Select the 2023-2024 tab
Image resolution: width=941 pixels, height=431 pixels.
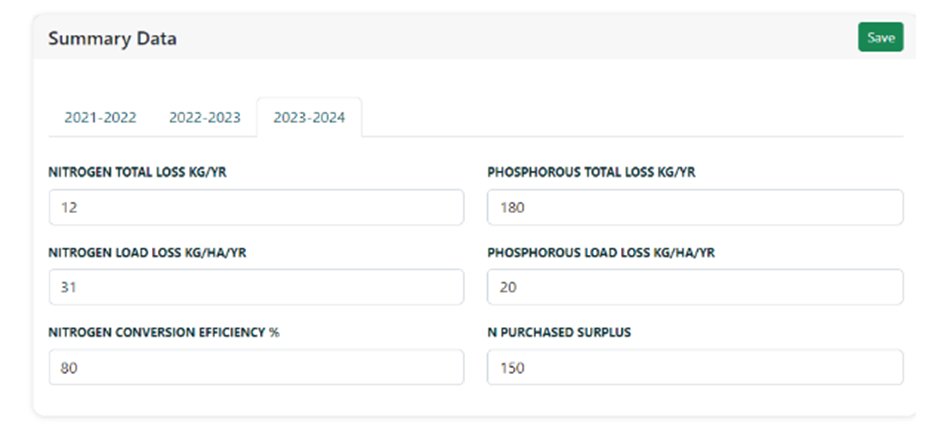click(x=309, y=117)
